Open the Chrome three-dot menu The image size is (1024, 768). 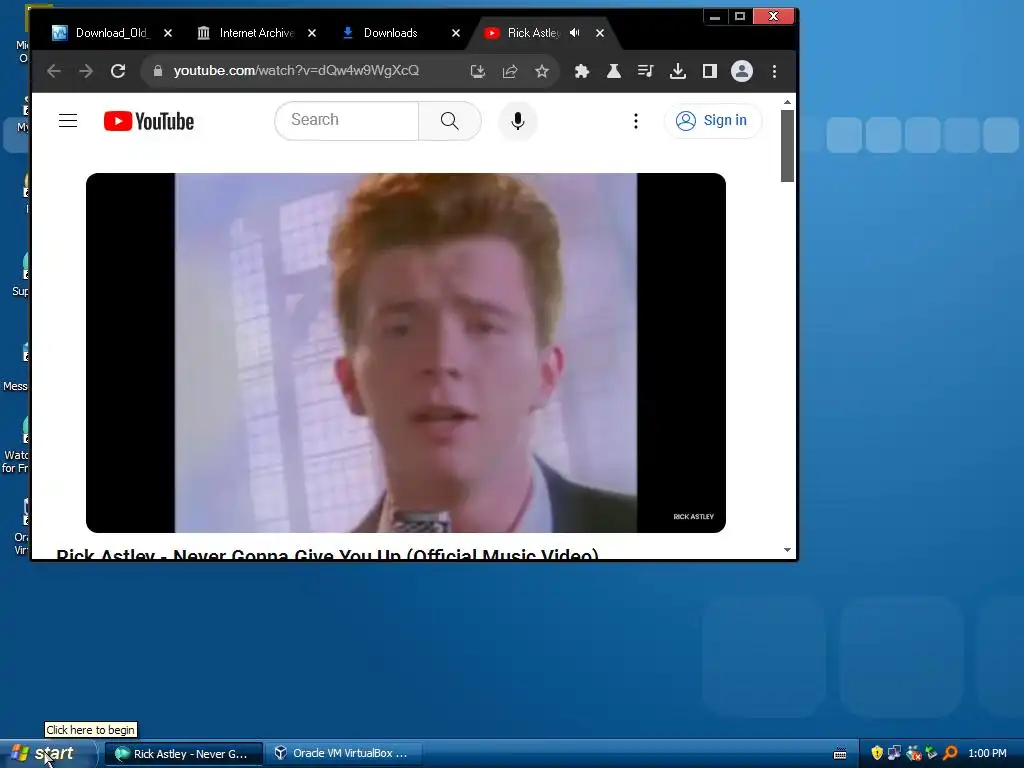775,71
